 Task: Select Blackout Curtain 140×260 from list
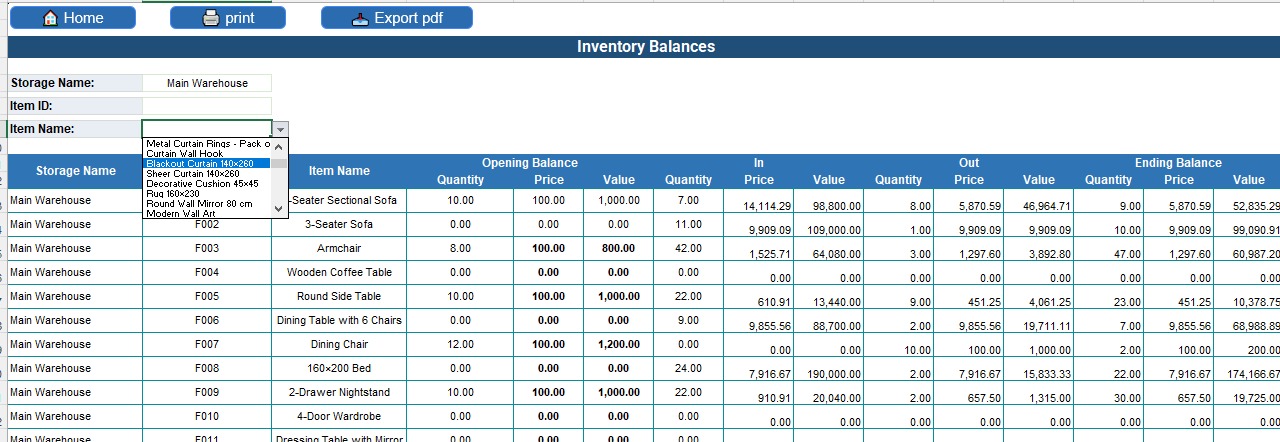pos(208,163)
